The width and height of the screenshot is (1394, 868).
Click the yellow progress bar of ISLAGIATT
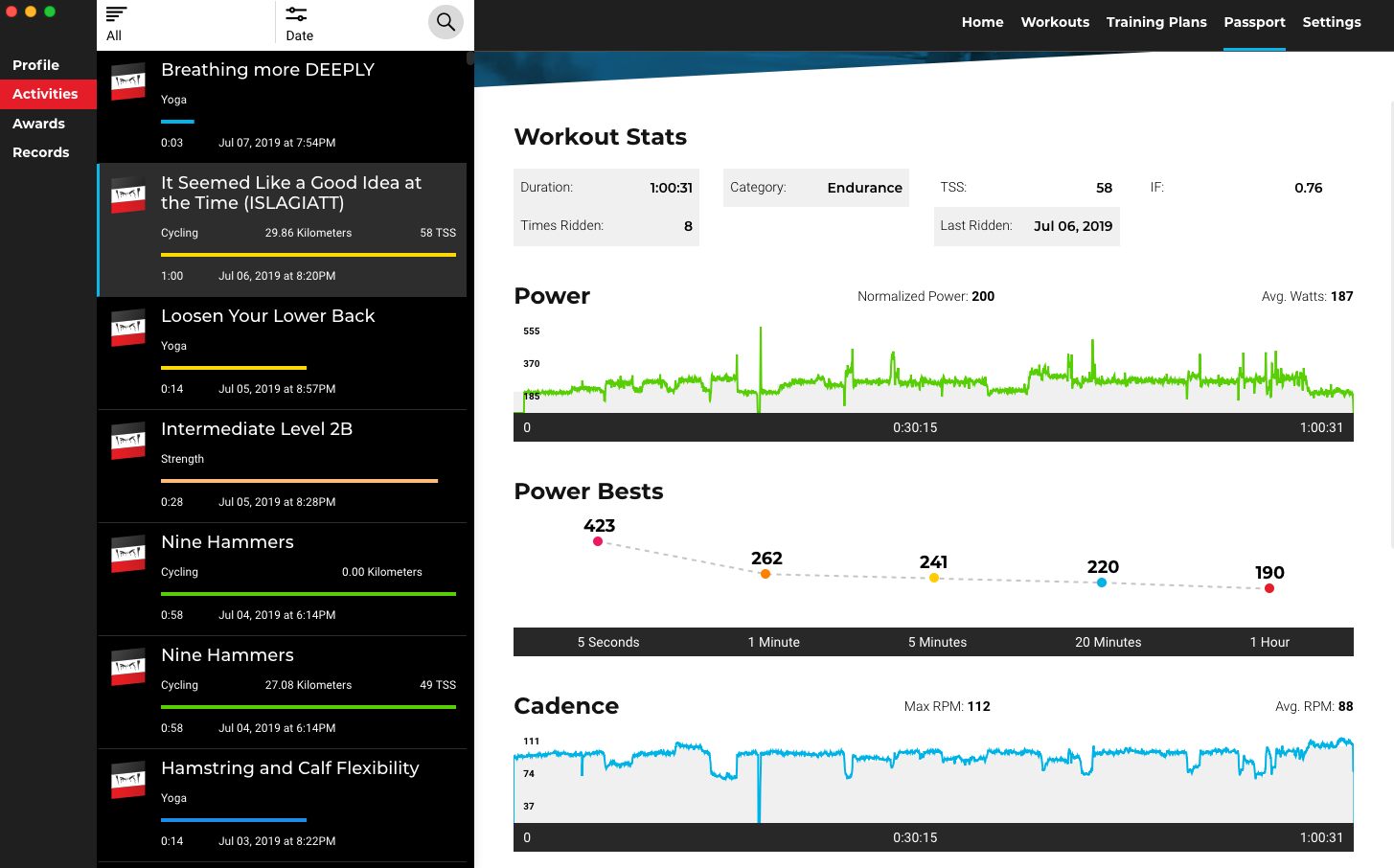[x=309, y=255]
